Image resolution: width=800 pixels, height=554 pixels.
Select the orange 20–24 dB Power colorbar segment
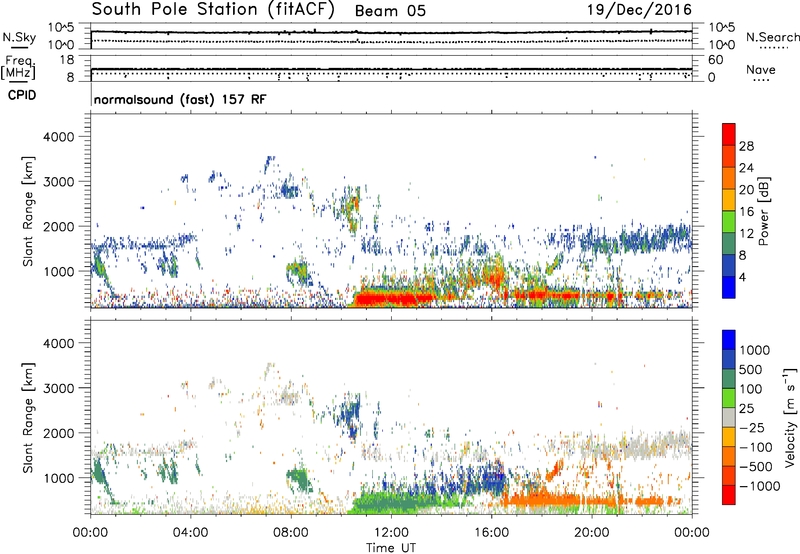coord(729,178)
